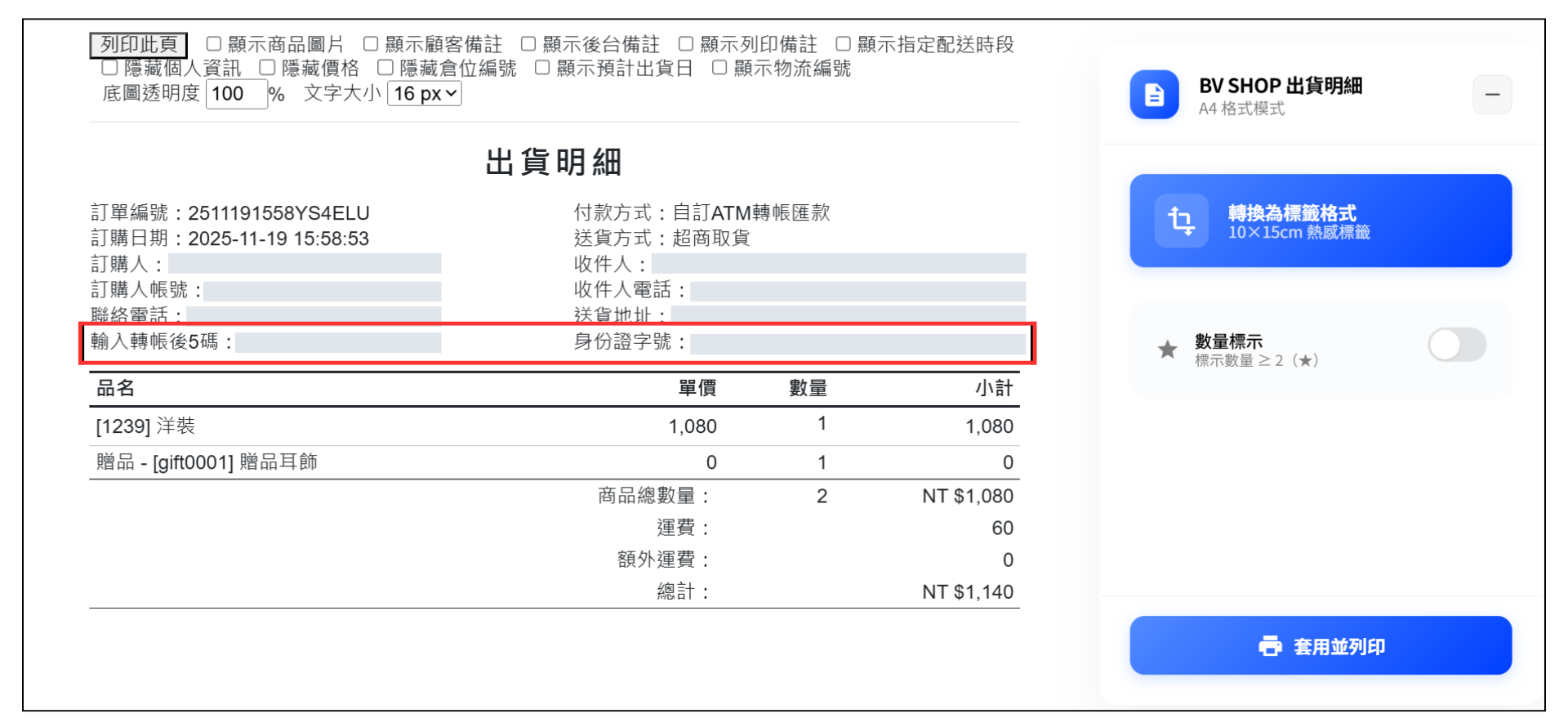
Task: Click the gift row 贈品 - [gift0001] 贈品耳飾
Action: [x=555, y=462]
